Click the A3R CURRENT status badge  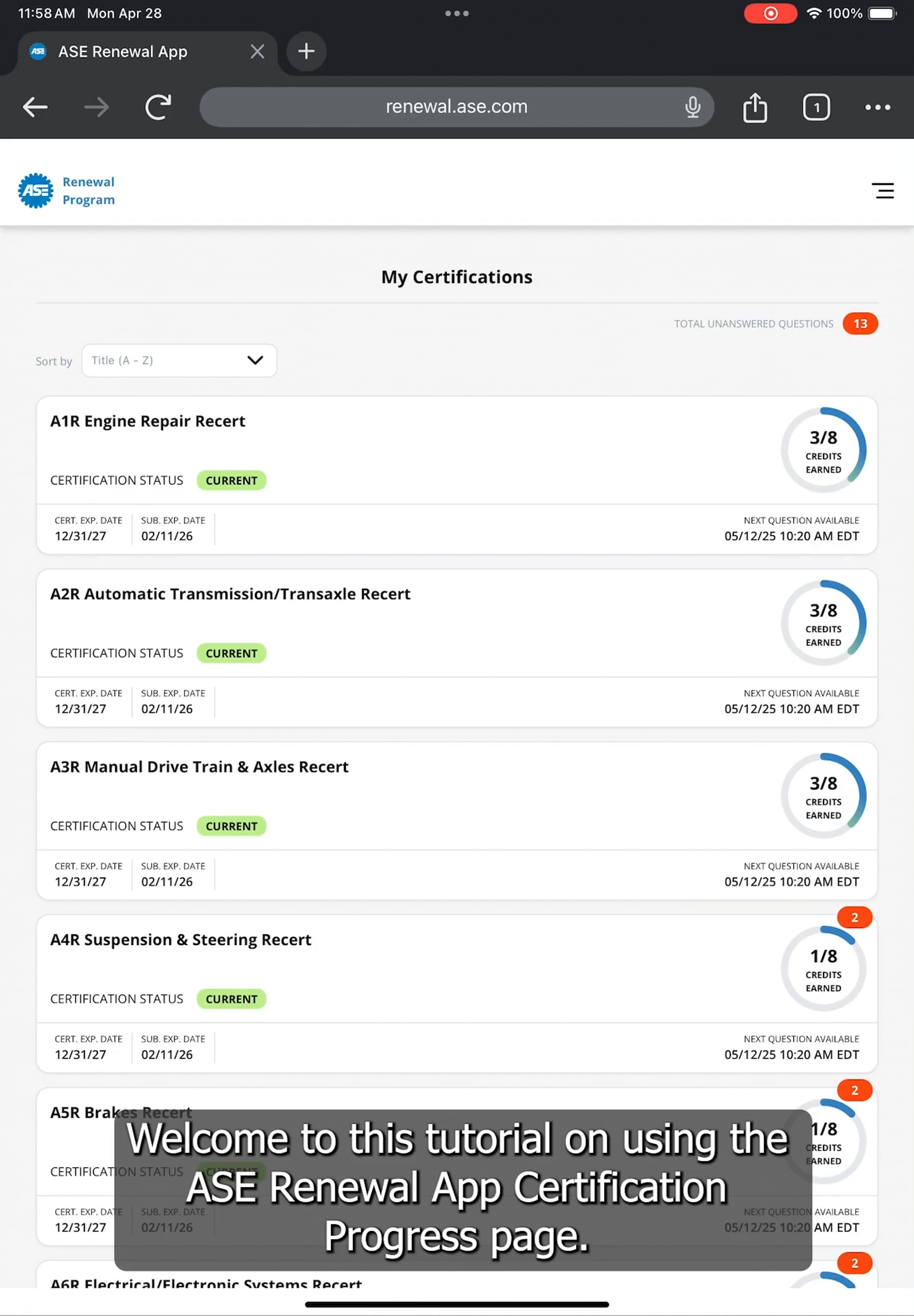coord(232,826)
